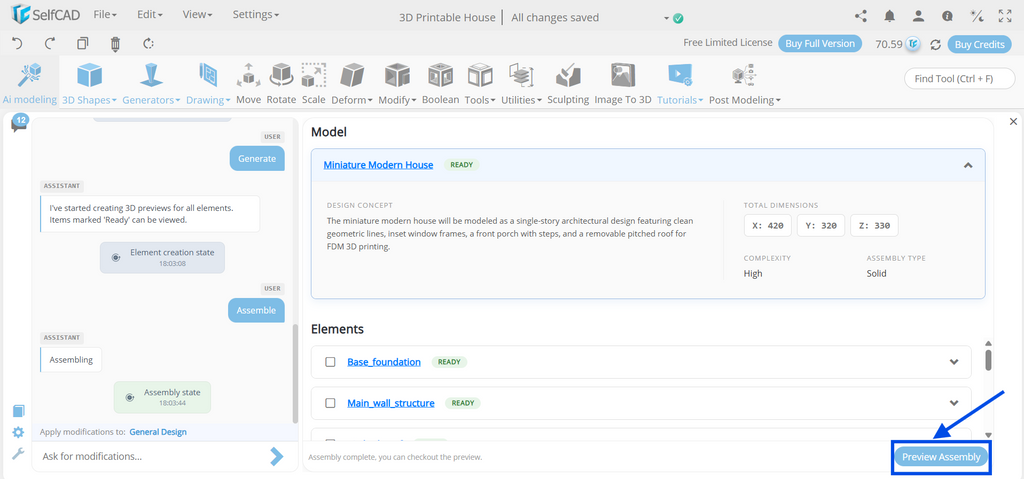Toggle fullscreen mode
The height and width of the screenshot is (479, 1024).
[x=1005, y=16]
